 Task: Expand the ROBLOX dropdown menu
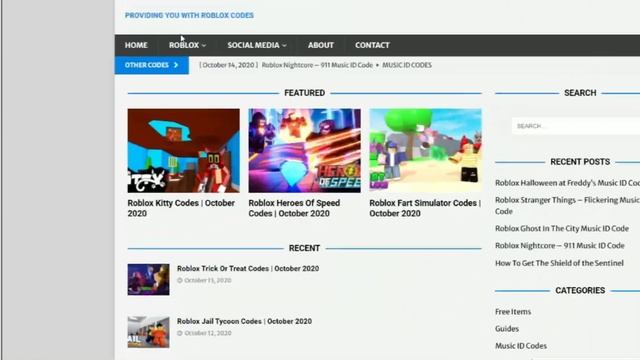187,45
